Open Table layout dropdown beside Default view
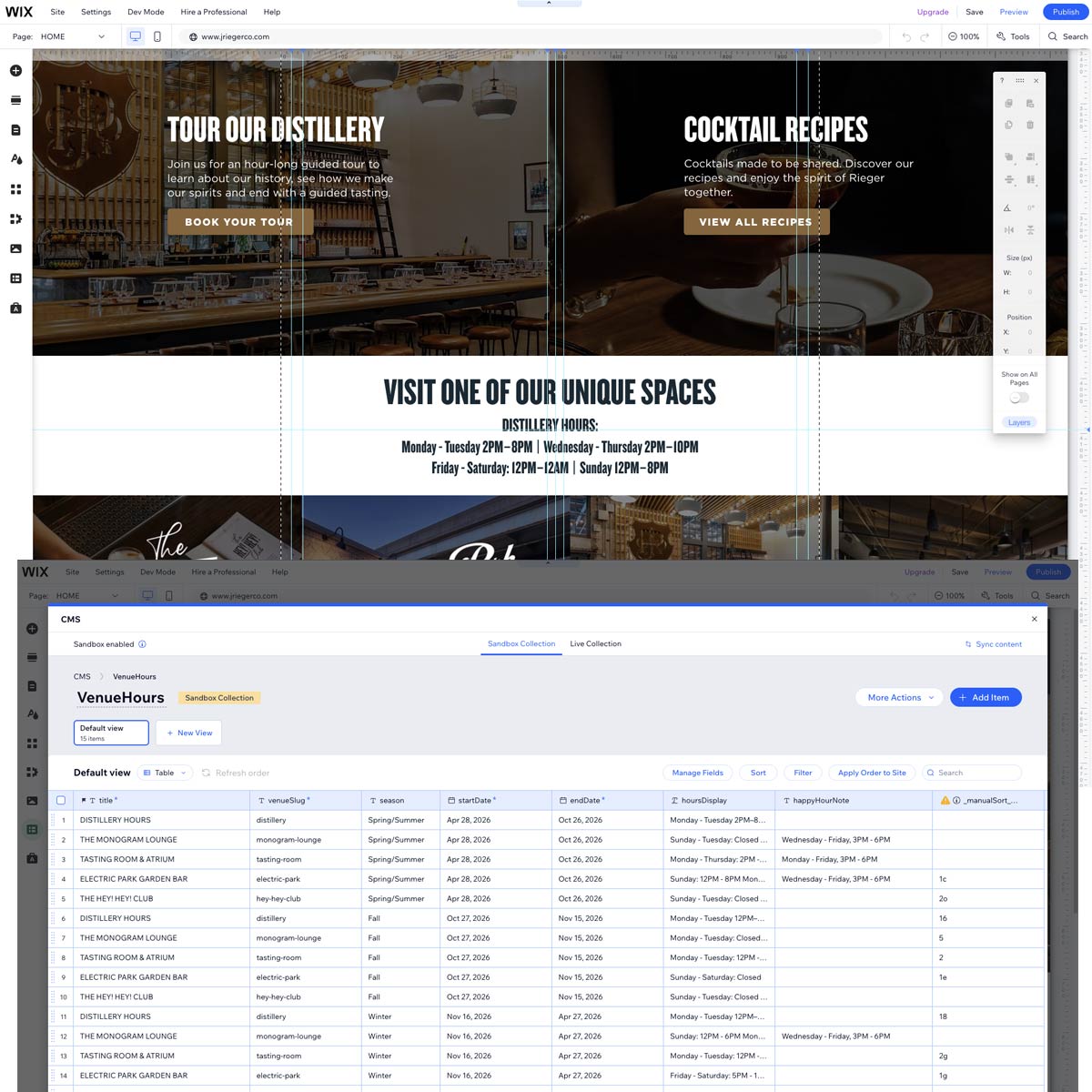 [165, 773]
